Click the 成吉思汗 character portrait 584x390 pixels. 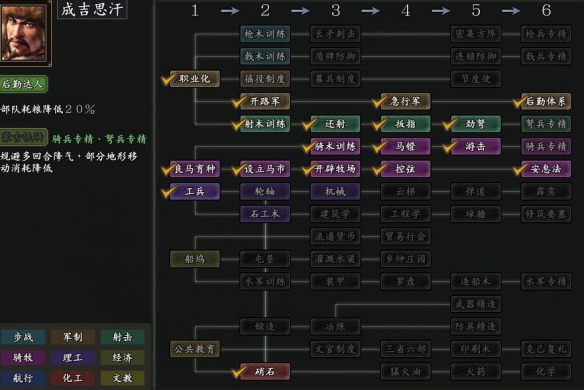tap(24, 32)
